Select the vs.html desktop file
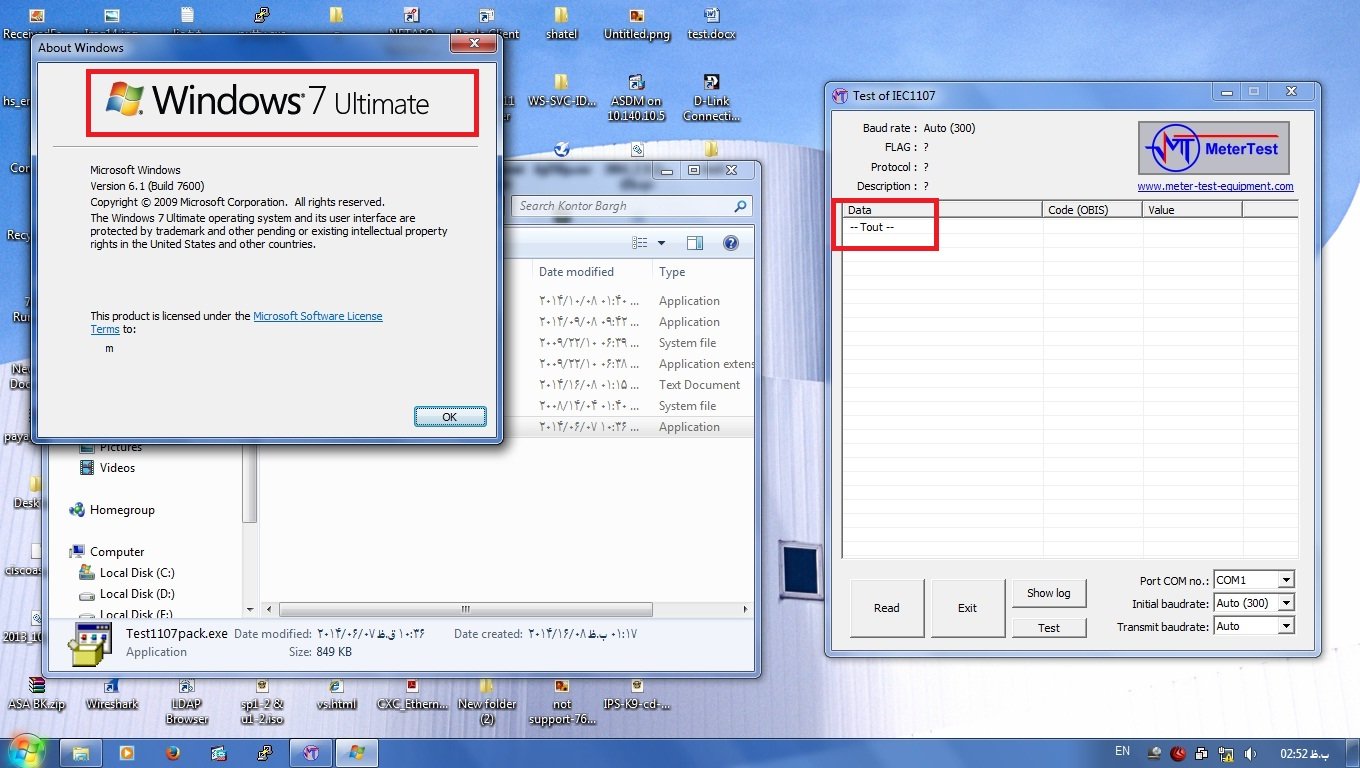This screenshot has width=1360, height=768. [x=336, y=693]
